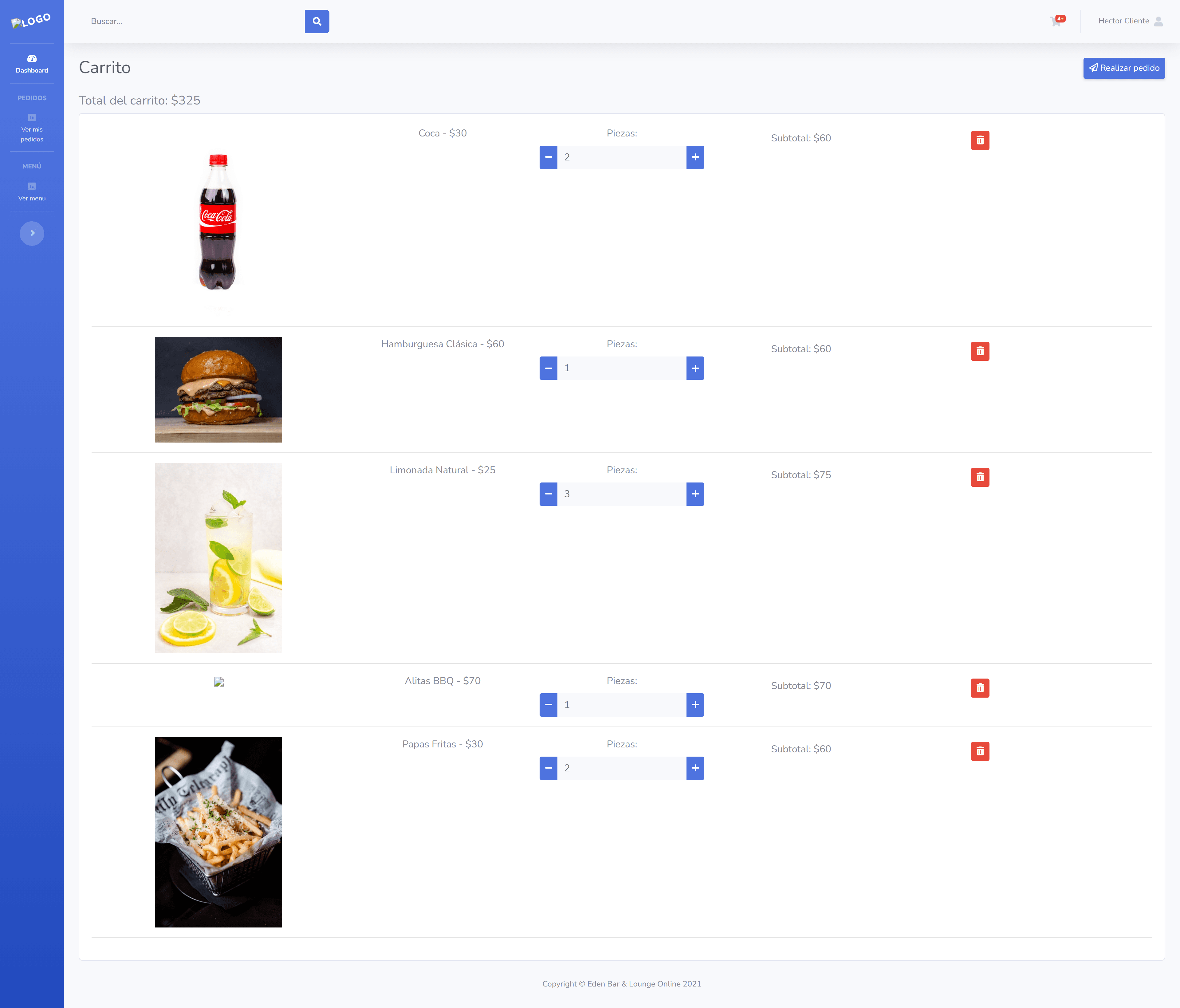This screenshot has width=1180, height=1008.
Task: Click the Coca-Cola bottle image
Action: (218, 221)
